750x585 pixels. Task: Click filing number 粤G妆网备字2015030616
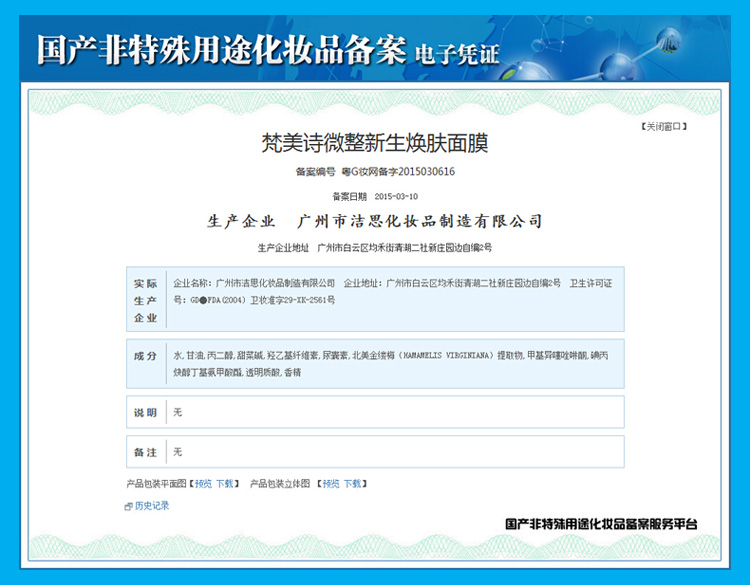click(x=398, y=172)
